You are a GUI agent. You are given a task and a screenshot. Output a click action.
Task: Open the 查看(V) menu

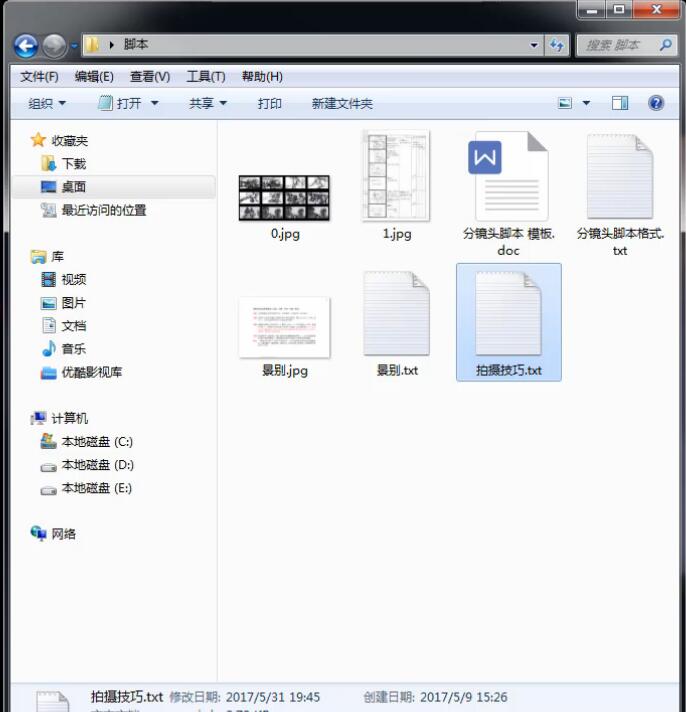150,77
